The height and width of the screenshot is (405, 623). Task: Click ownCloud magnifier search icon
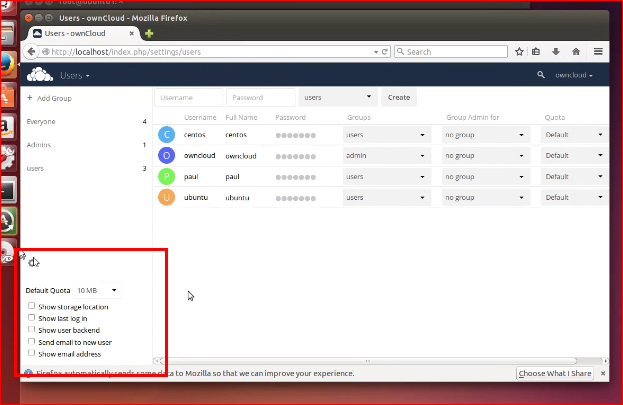coord(540,75)
